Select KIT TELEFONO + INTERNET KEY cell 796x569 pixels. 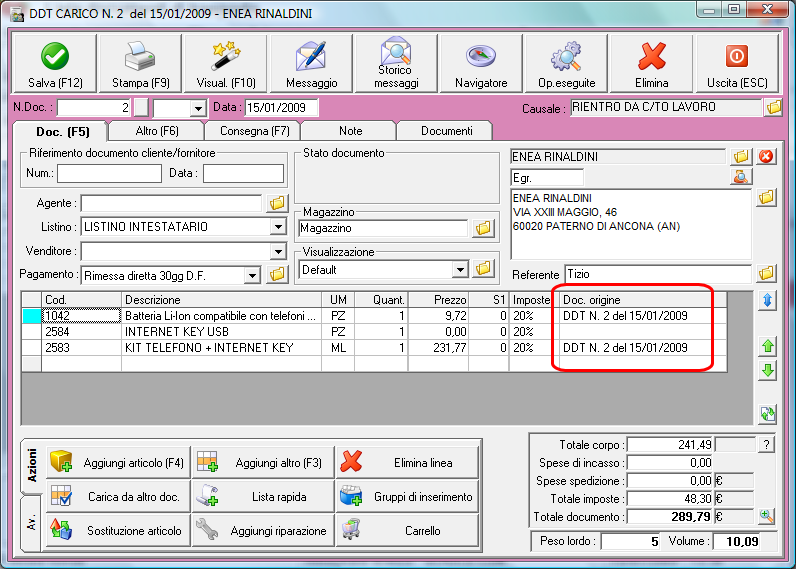pyautogui.click(x=221, y=348)
